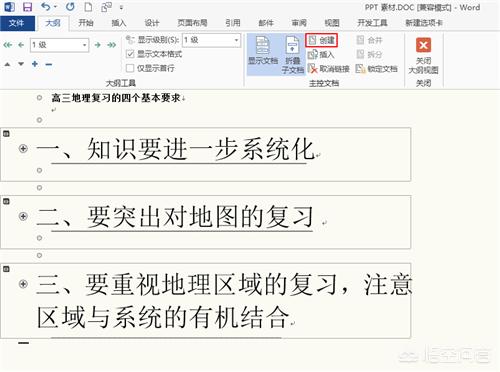The height and width of the screenshot is (372, 500).
Task: Click the 锁定文档 button
Action: [377, 69]
